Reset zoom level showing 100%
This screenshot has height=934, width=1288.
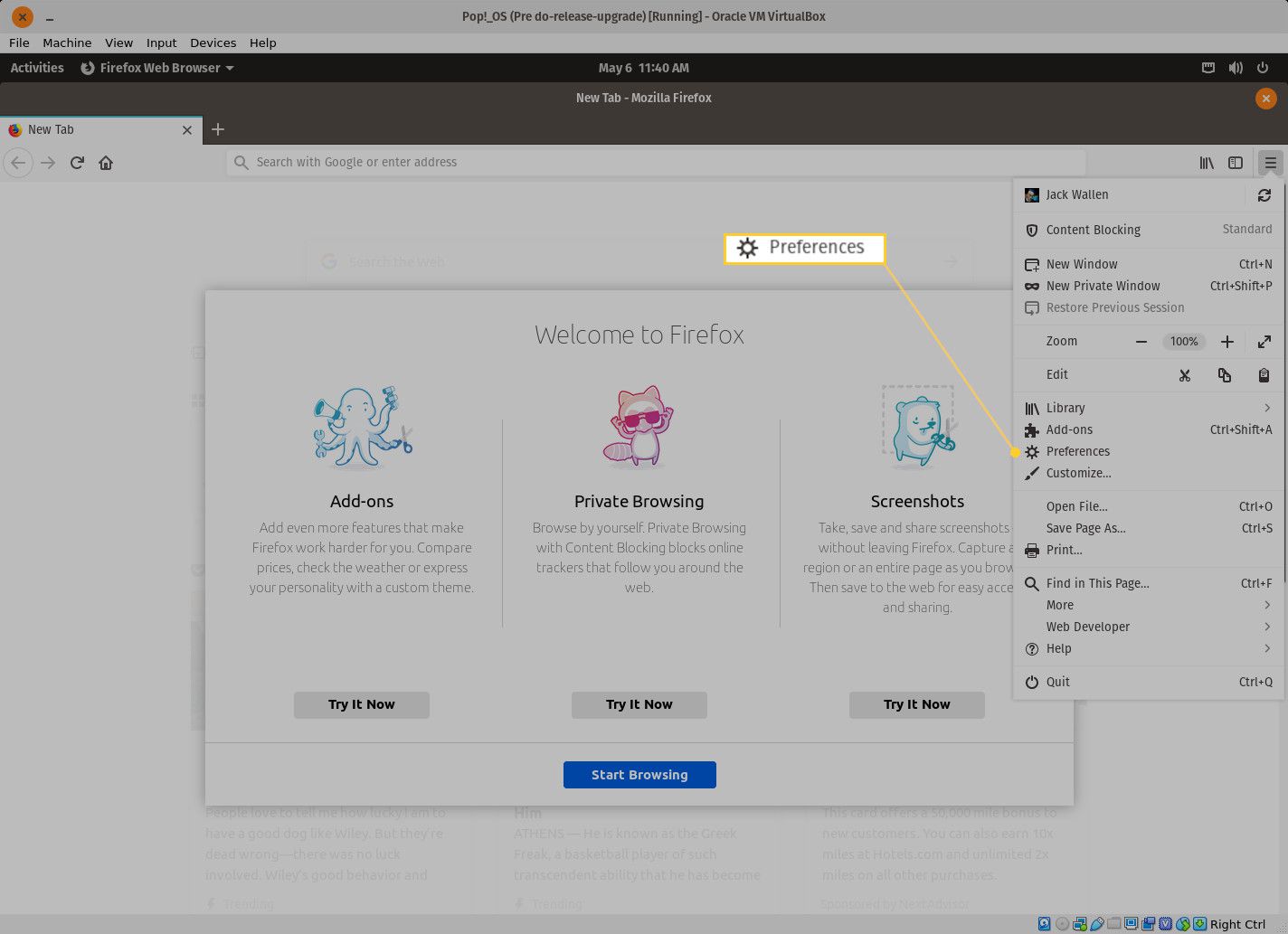tap(1184, 341)
